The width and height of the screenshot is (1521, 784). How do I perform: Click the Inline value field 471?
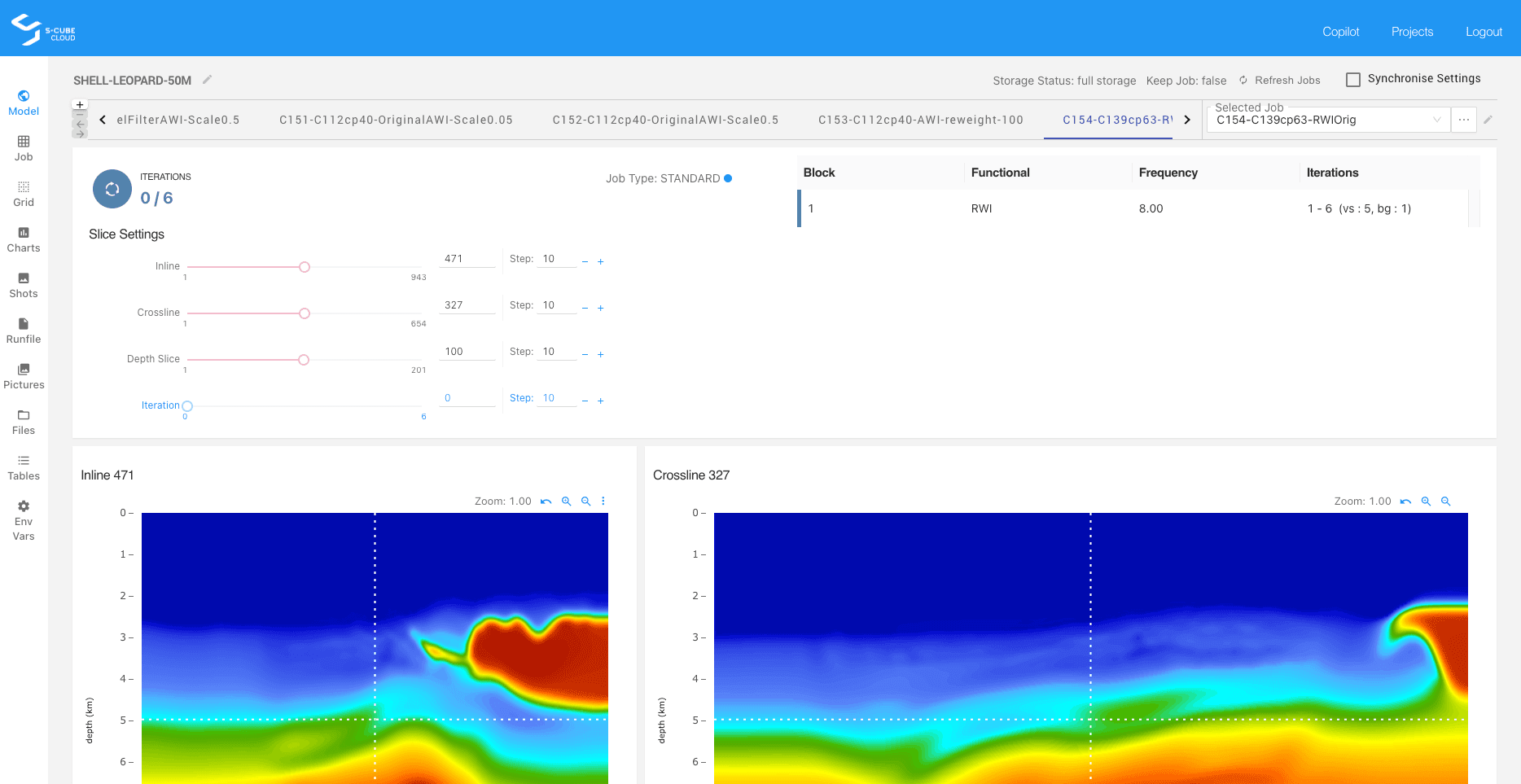[467, 259]
